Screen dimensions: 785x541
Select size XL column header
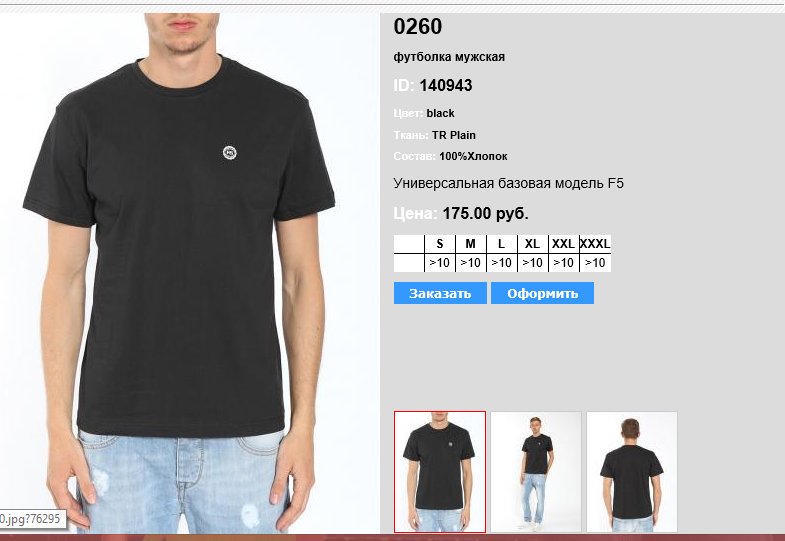[533, 244]
